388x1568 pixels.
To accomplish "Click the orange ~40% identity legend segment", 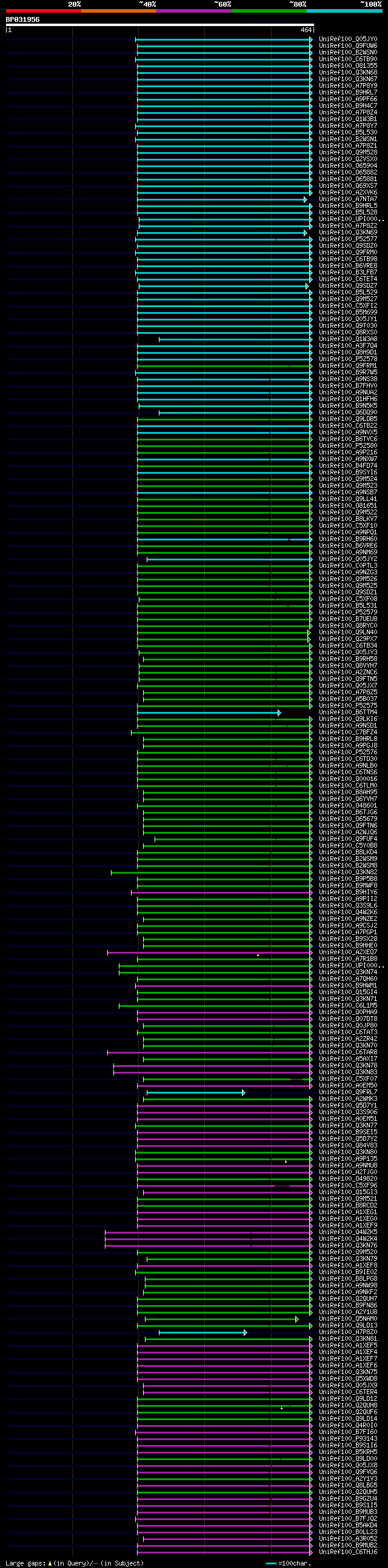I will click(119, 11).
